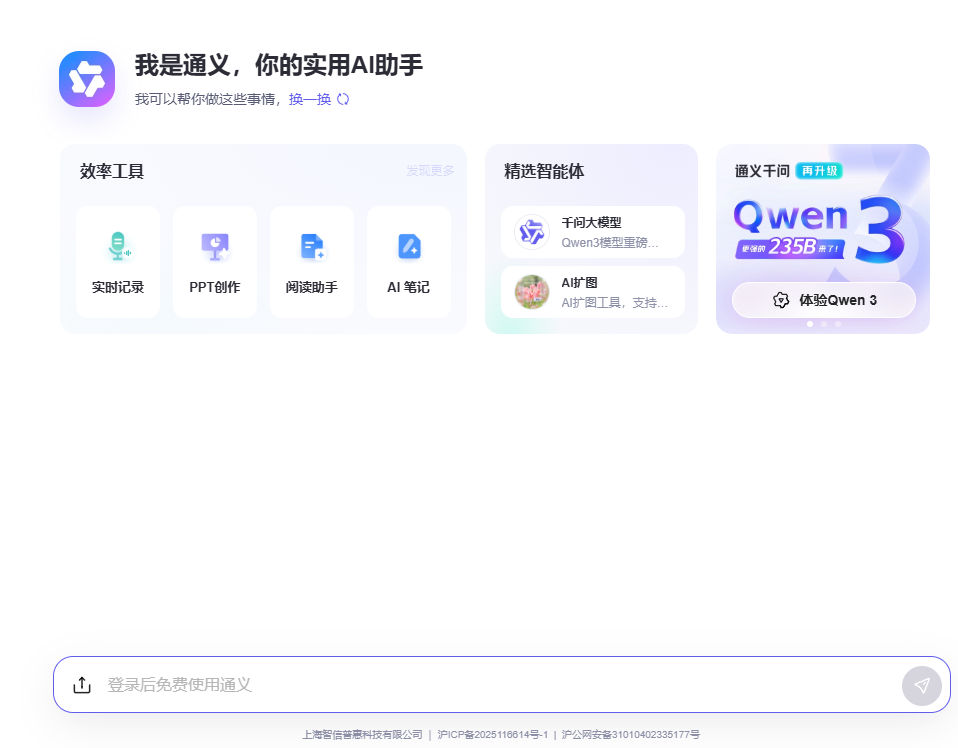Click the 效率工具 section heading

(x=112, y=171)
